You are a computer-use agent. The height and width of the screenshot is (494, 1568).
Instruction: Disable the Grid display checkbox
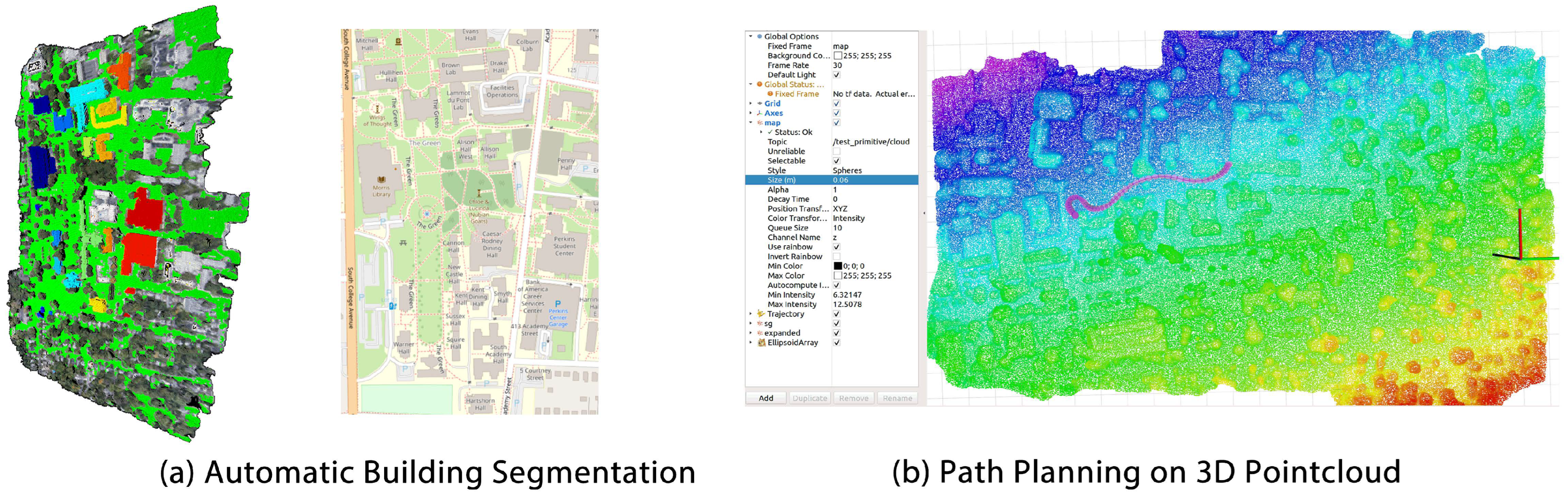[x=836, y=103]
